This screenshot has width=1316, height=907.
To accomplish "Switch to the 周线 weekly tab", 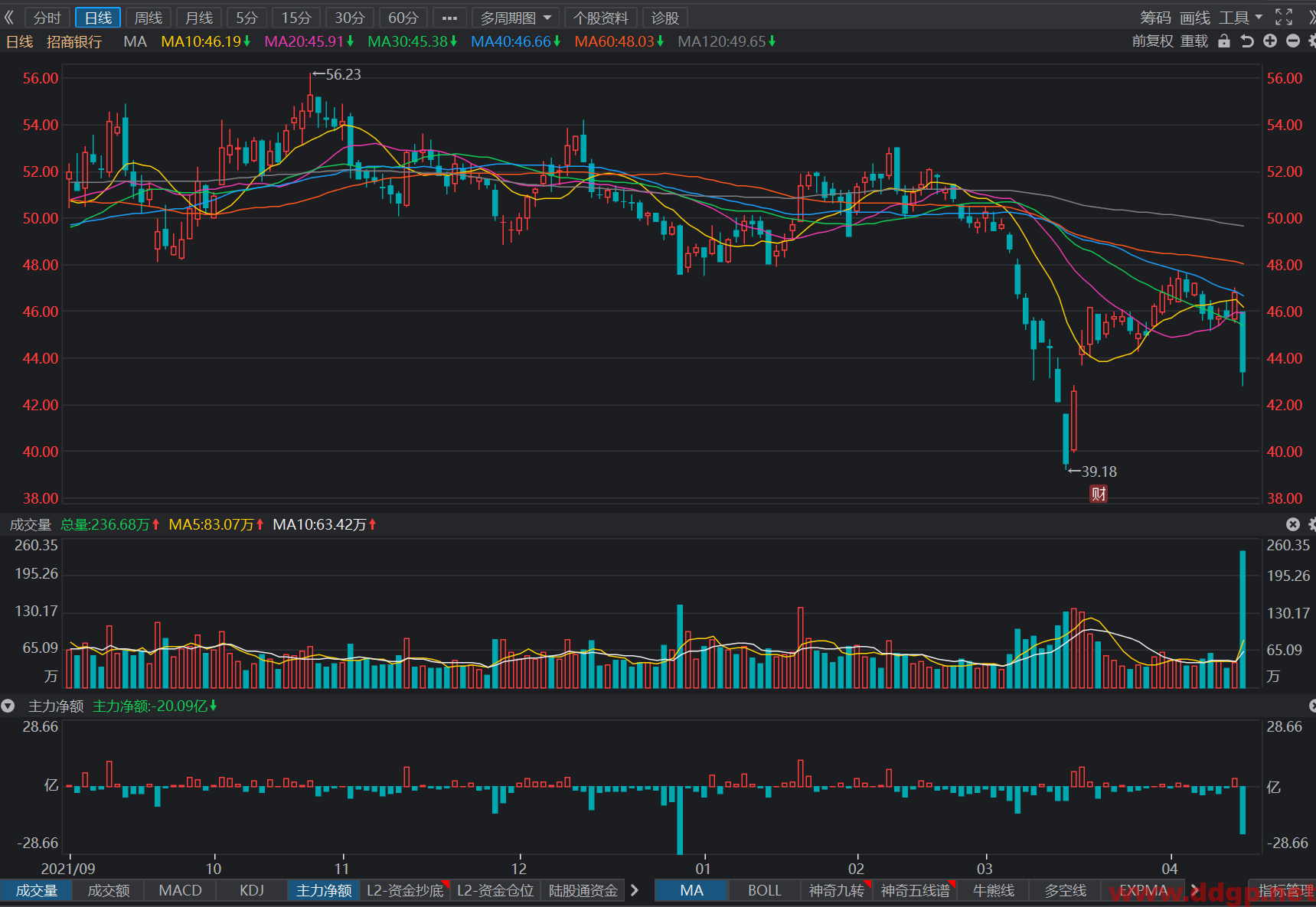I will (x=149, y=18).
